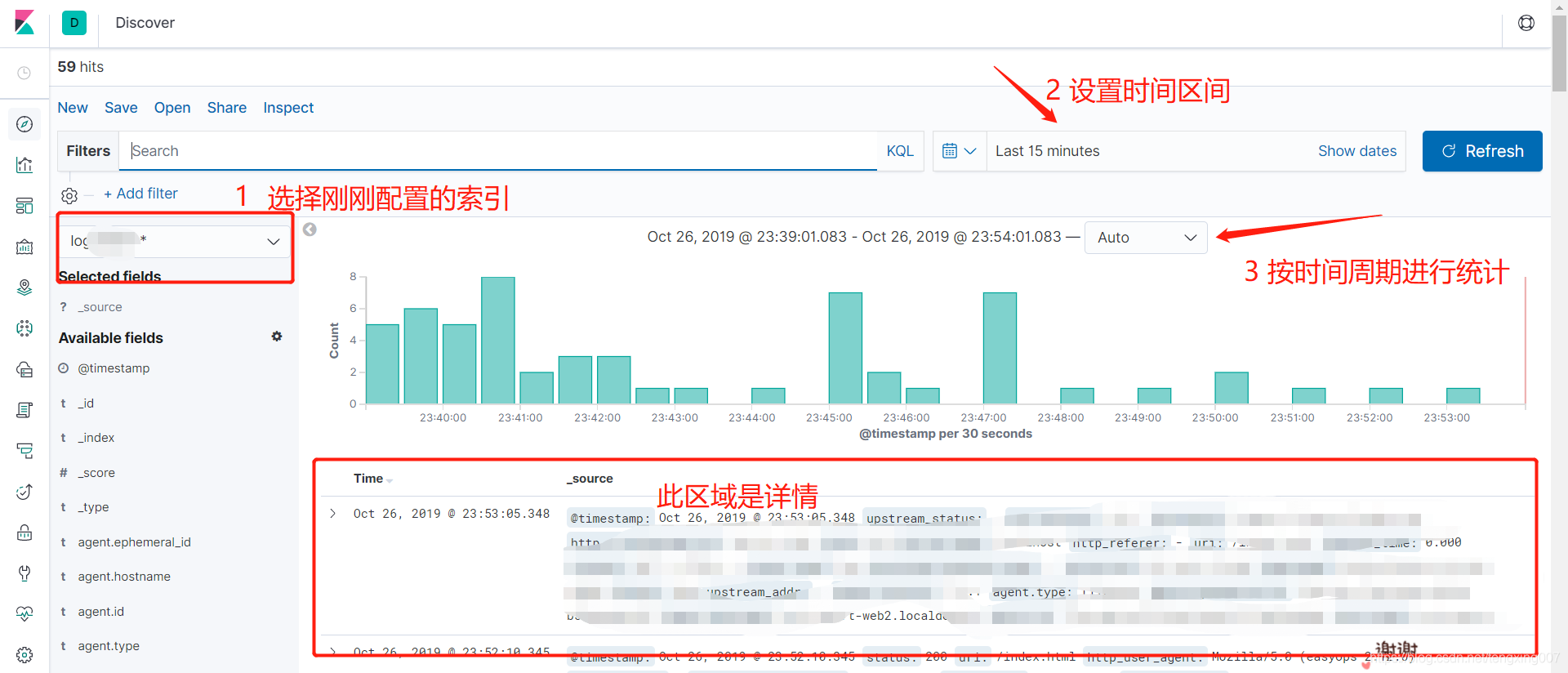Select the agent.ephemeral_id field

(x=134, y=542)
